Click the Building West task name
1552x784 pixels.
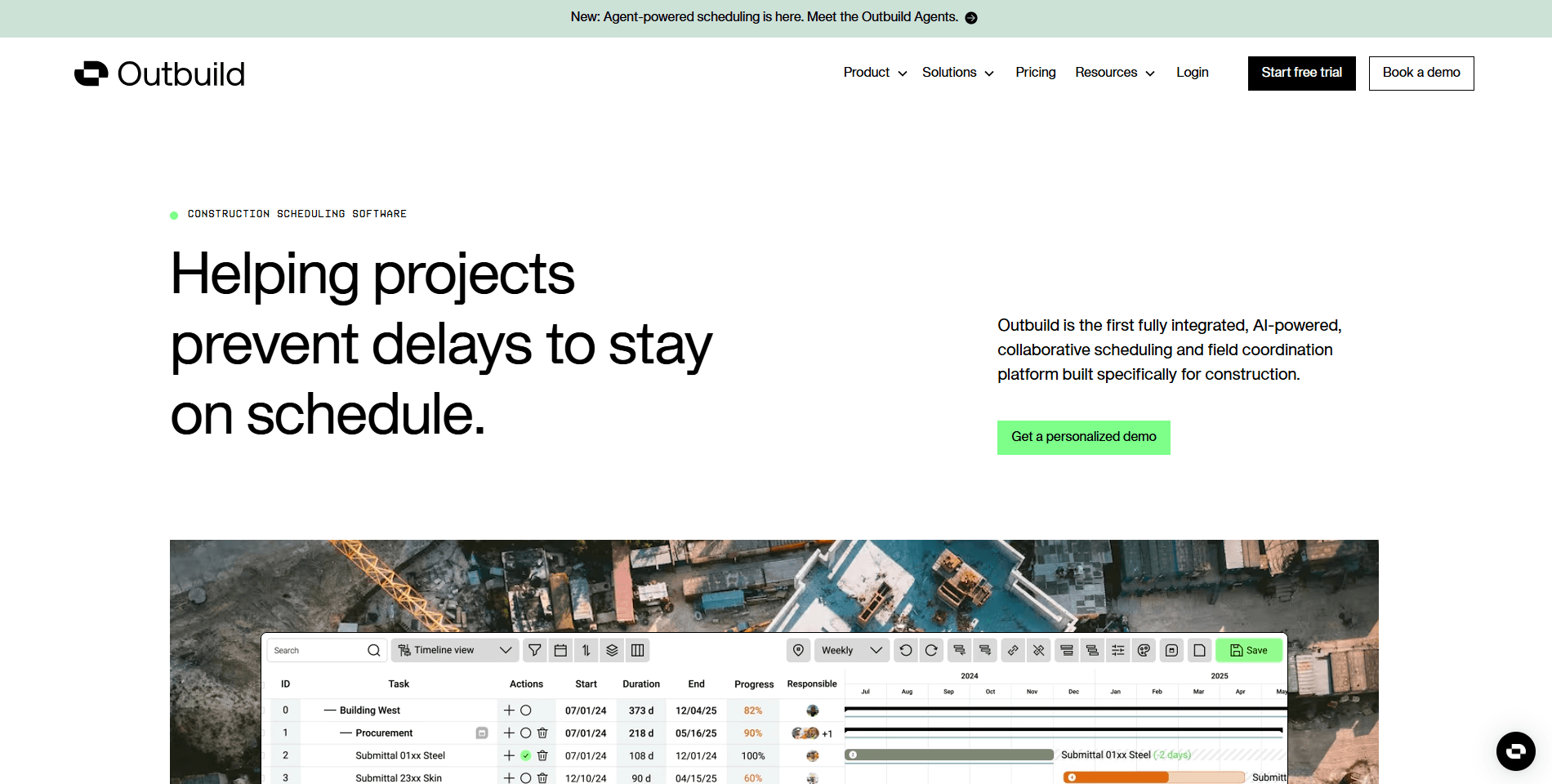(x=370, y=710)
